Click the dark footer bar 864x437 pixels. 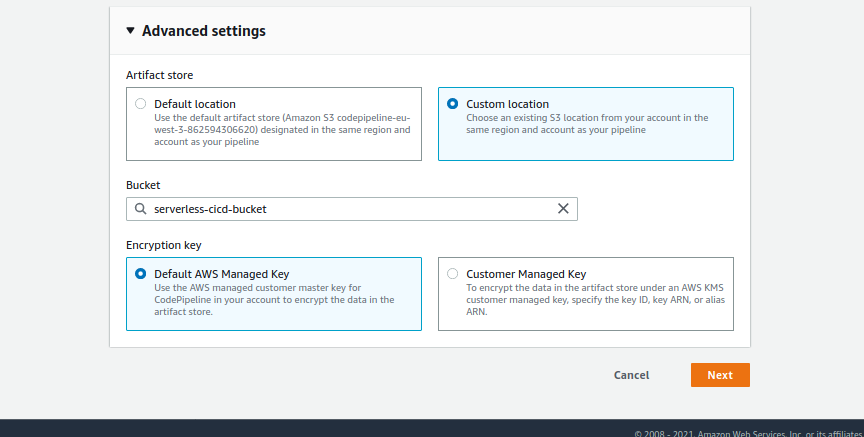[300, 428]
